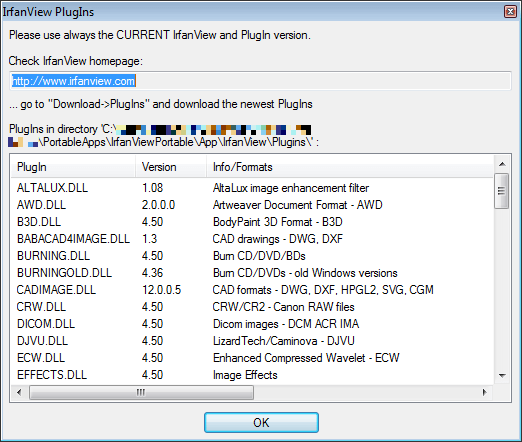Click the horizontal scrollbar thumb
This screenshot has width=522, height=442.
[x=141, y=392]
